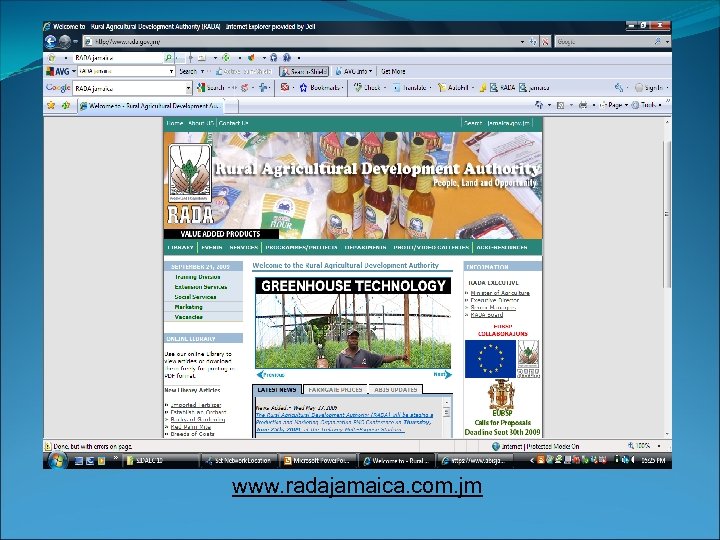Open the AVG Info dropdown

354,72
